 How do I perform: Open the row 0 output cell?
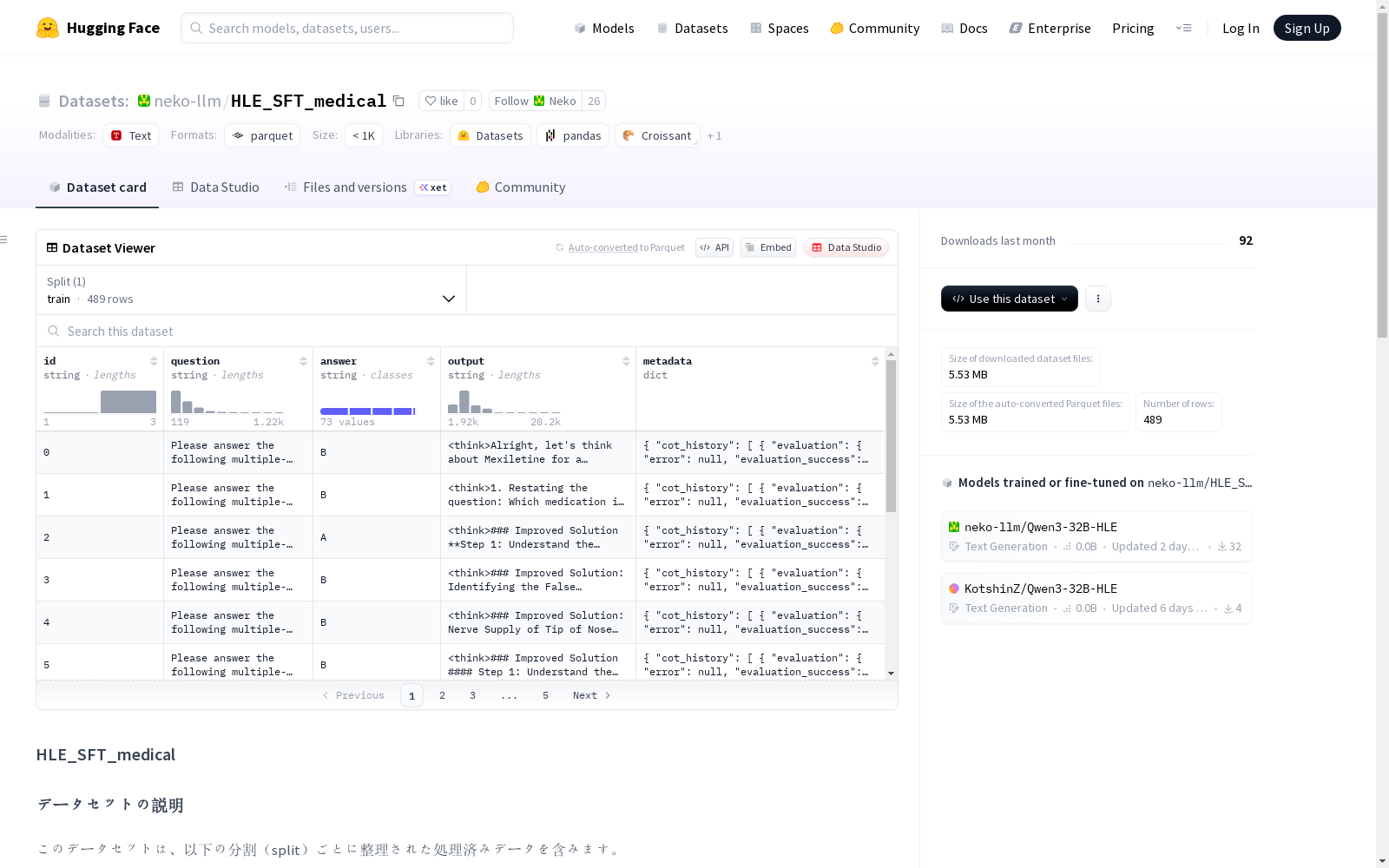click(538, 452)
